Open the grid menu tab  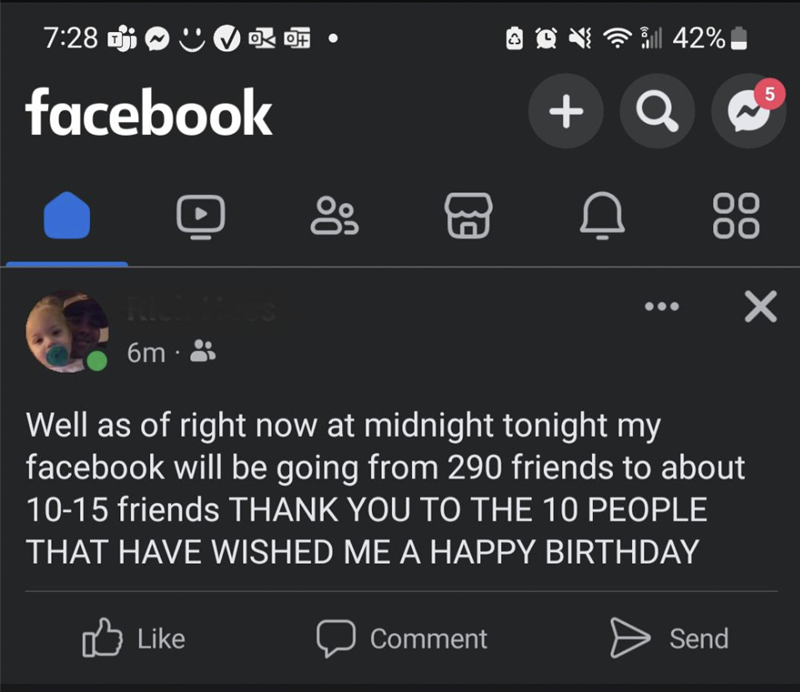[x=736, y=214]
